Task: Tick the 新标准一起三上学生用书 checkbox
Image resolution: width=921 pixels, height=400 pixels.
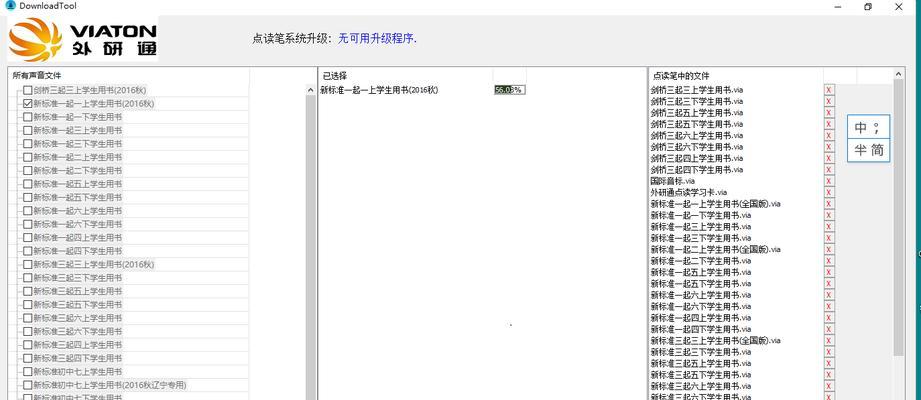Action: [28, 130]
